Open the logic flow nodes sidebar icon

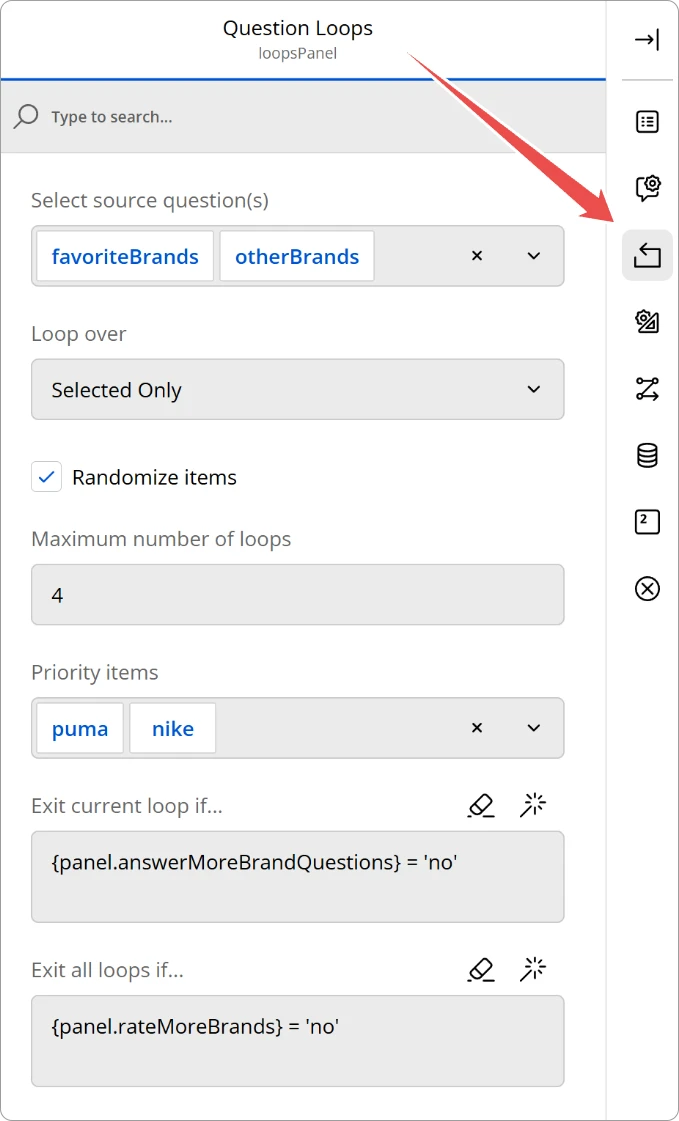pyautogui.click(x=647, y=389)
